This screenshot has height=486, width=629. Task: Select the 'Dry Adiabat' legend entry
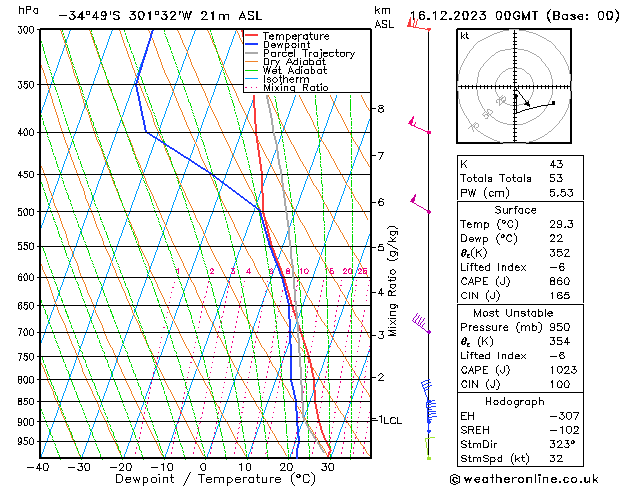coord(294,62)
